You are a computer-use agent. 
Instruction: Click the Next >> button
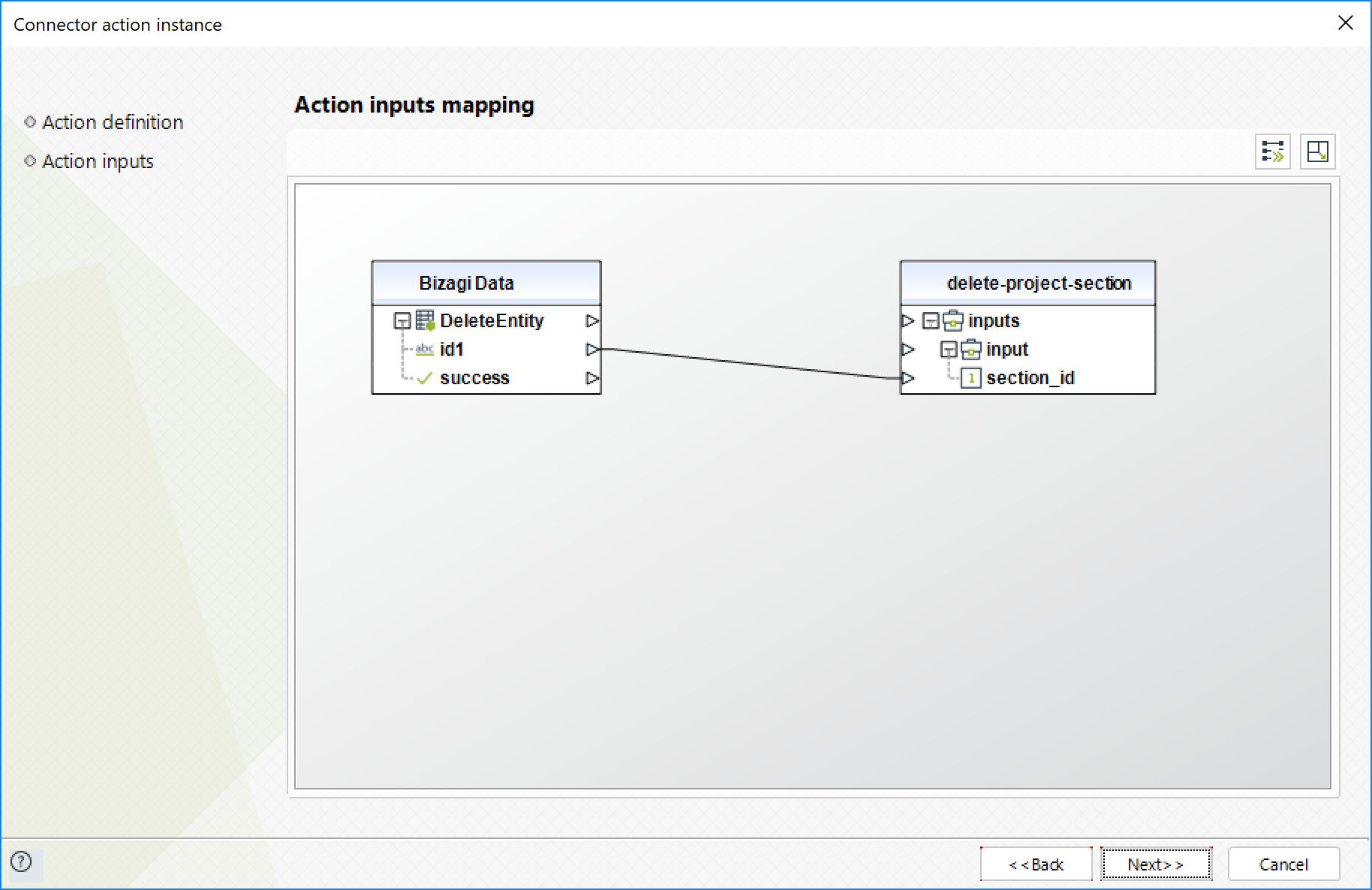(1156, 864)
